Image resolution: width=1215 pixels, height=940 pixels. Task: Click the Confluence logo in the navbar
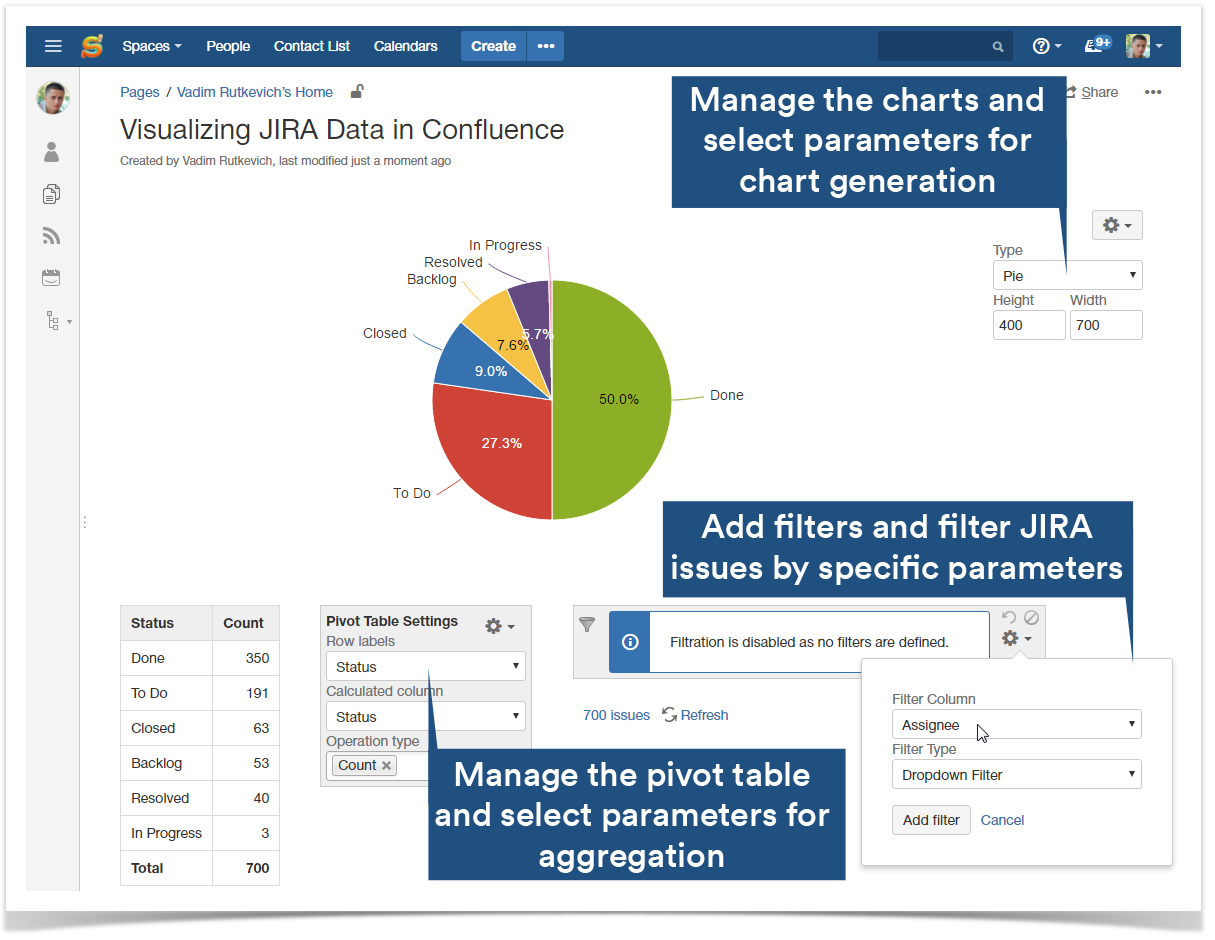tap(91, 46)
